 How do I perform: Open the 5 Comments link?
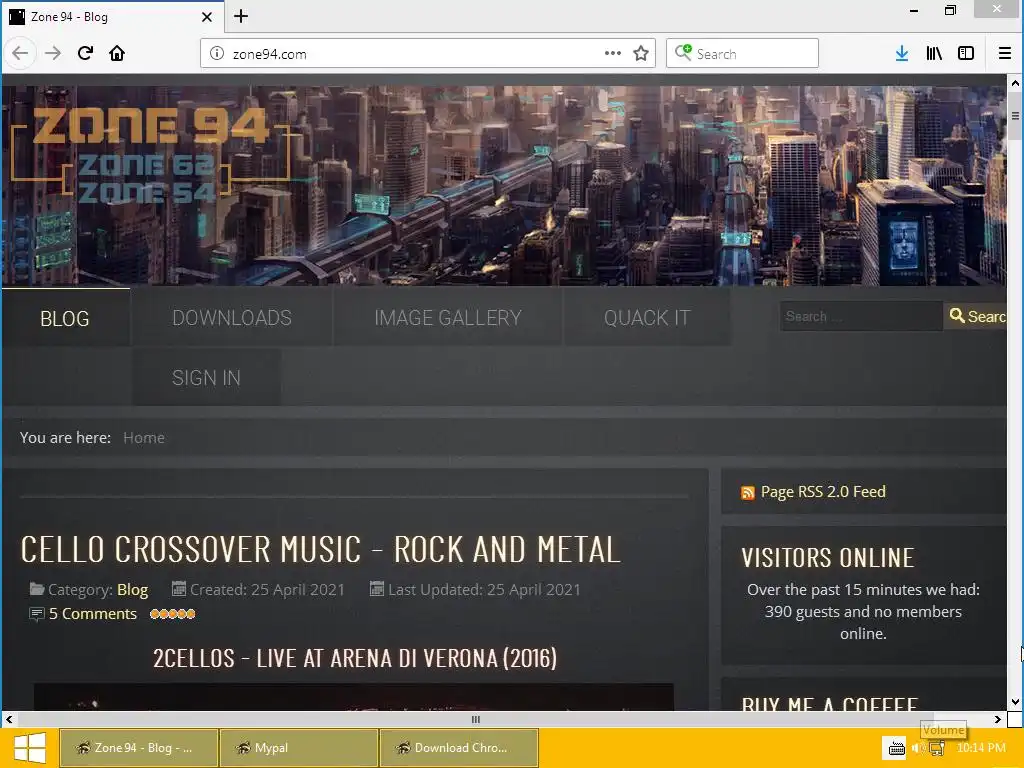tap(93, 614)
